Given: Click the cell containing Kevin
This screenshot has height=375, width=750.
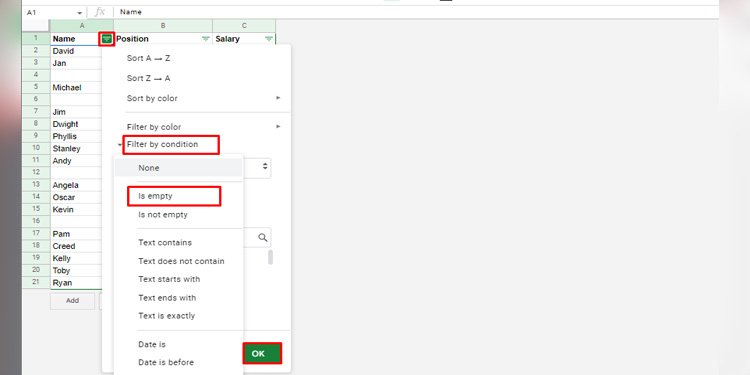Looking at the screenshot, I should tap(76, 210).
